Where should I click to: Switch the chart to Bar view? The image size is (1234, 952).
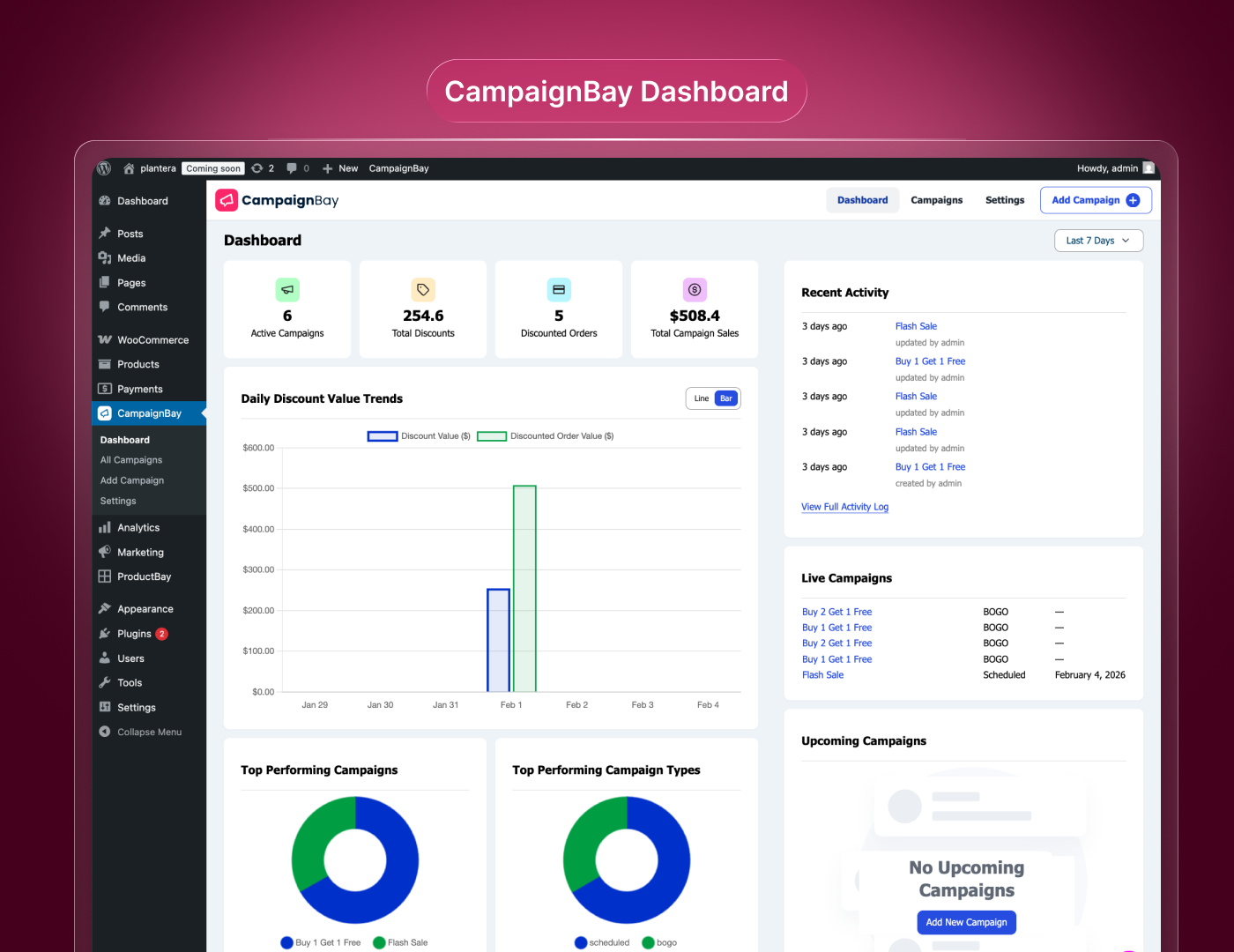tap(725, 398)
